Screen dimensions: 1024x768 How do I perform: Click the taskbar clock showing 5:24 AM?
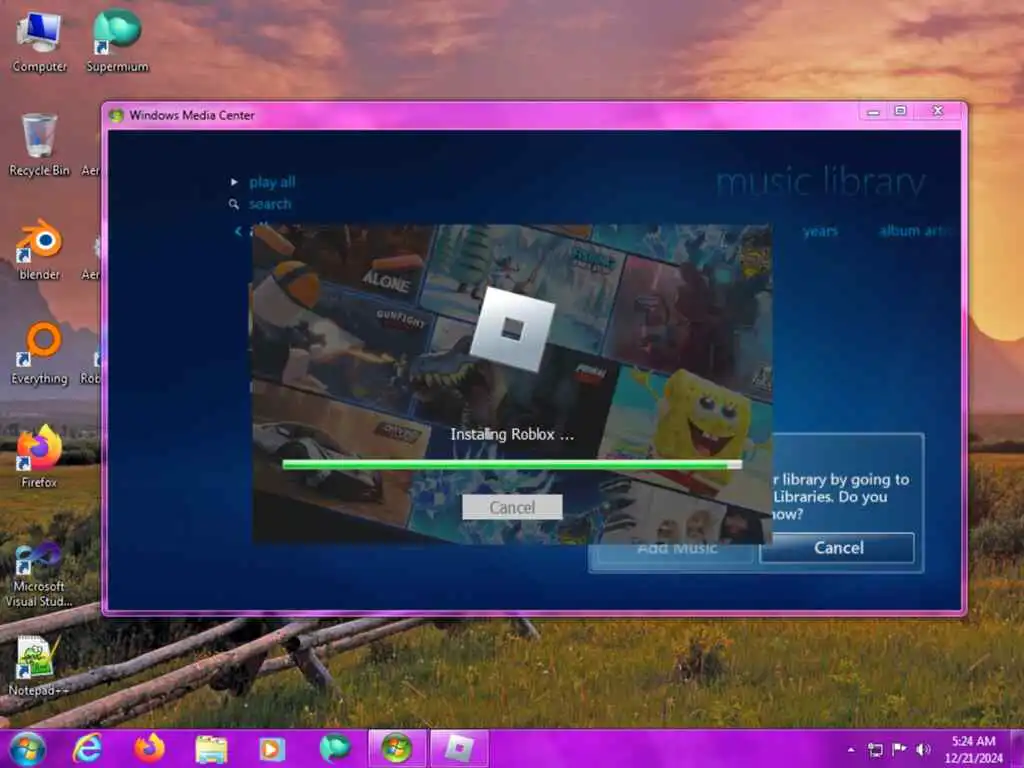pos(972,749)
